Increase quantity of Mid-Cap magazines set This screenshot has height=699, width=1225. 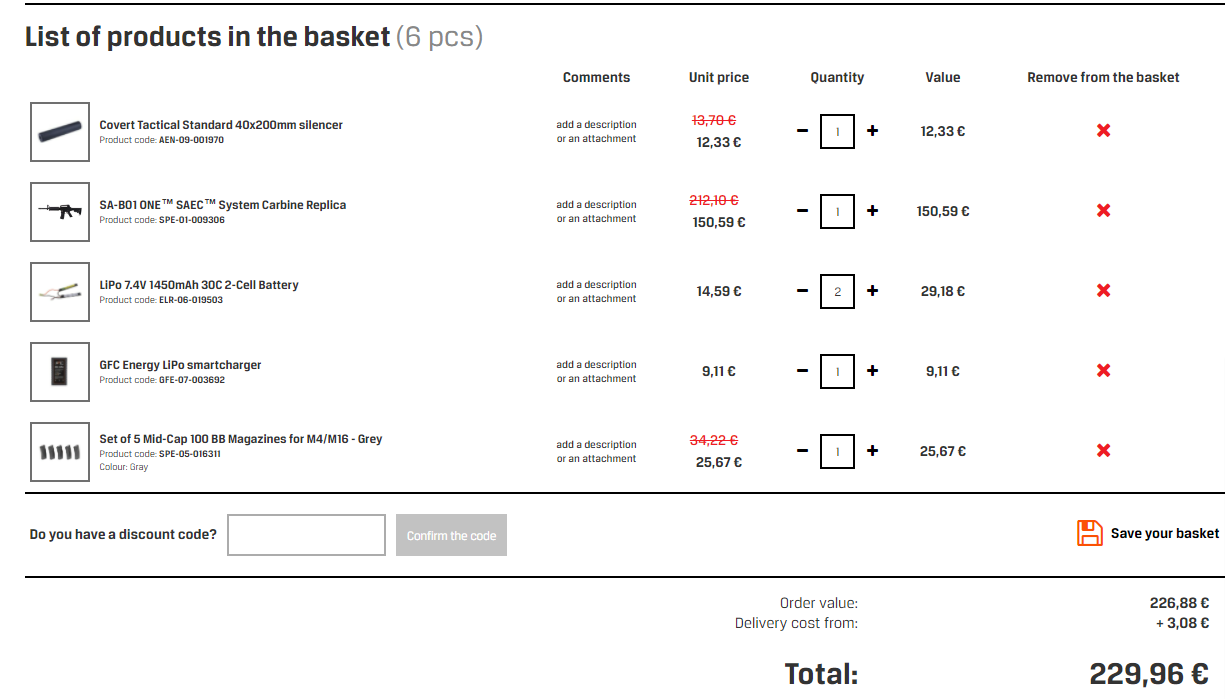coord(872,451)
